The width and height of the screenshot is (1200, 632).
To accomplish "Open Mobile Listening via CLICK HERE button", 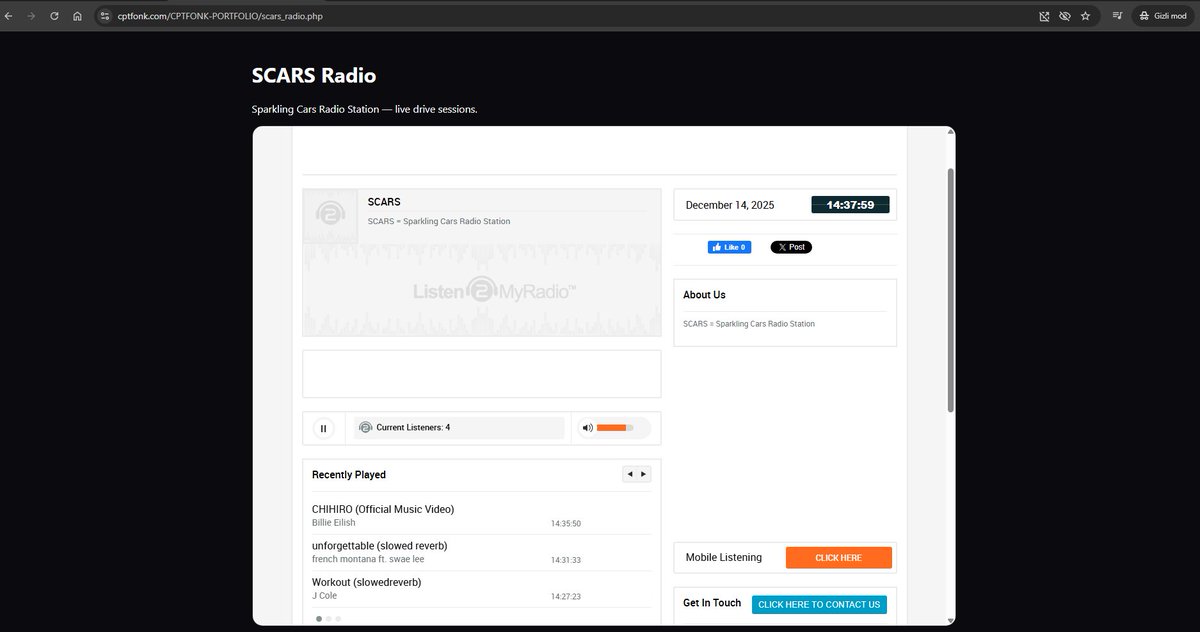I will point(839,557).
